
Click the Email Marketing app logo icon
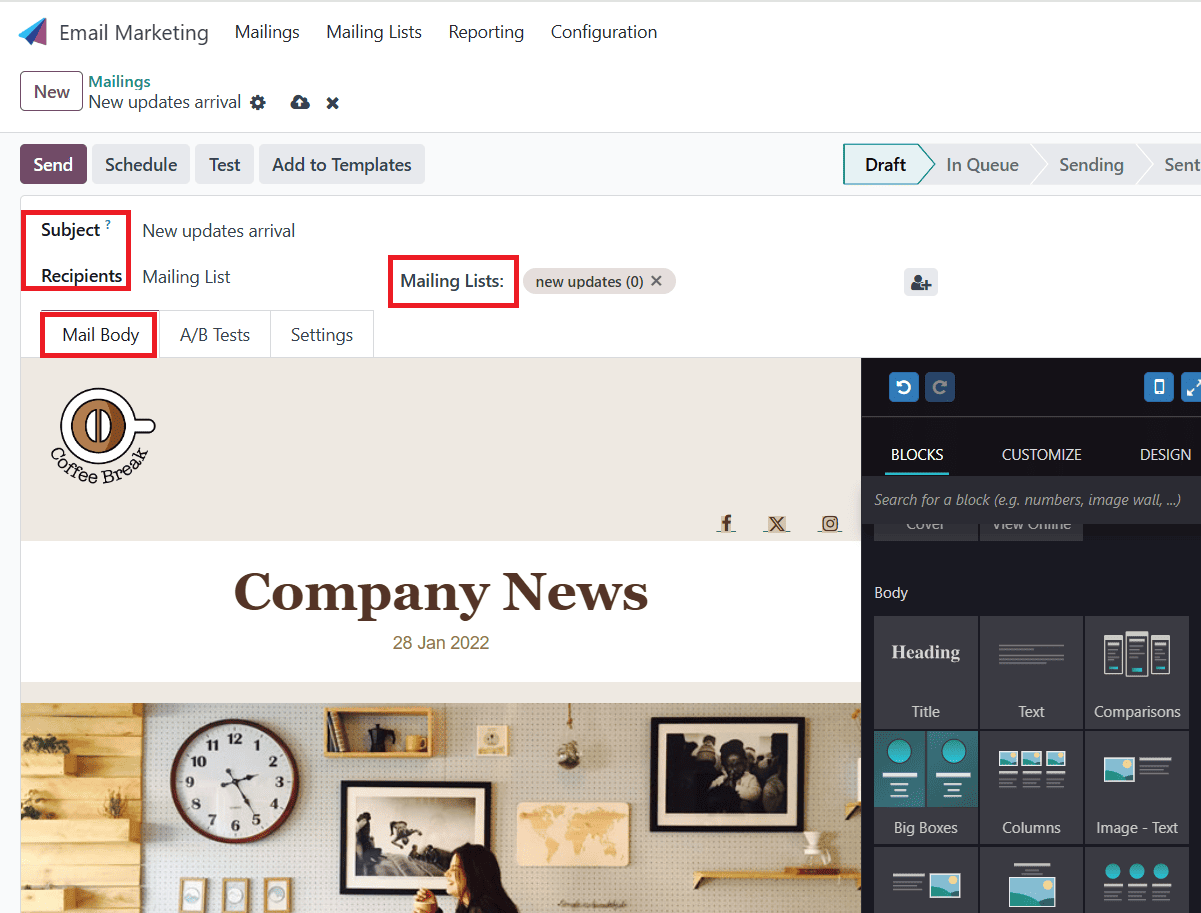[x=33, y=32]
